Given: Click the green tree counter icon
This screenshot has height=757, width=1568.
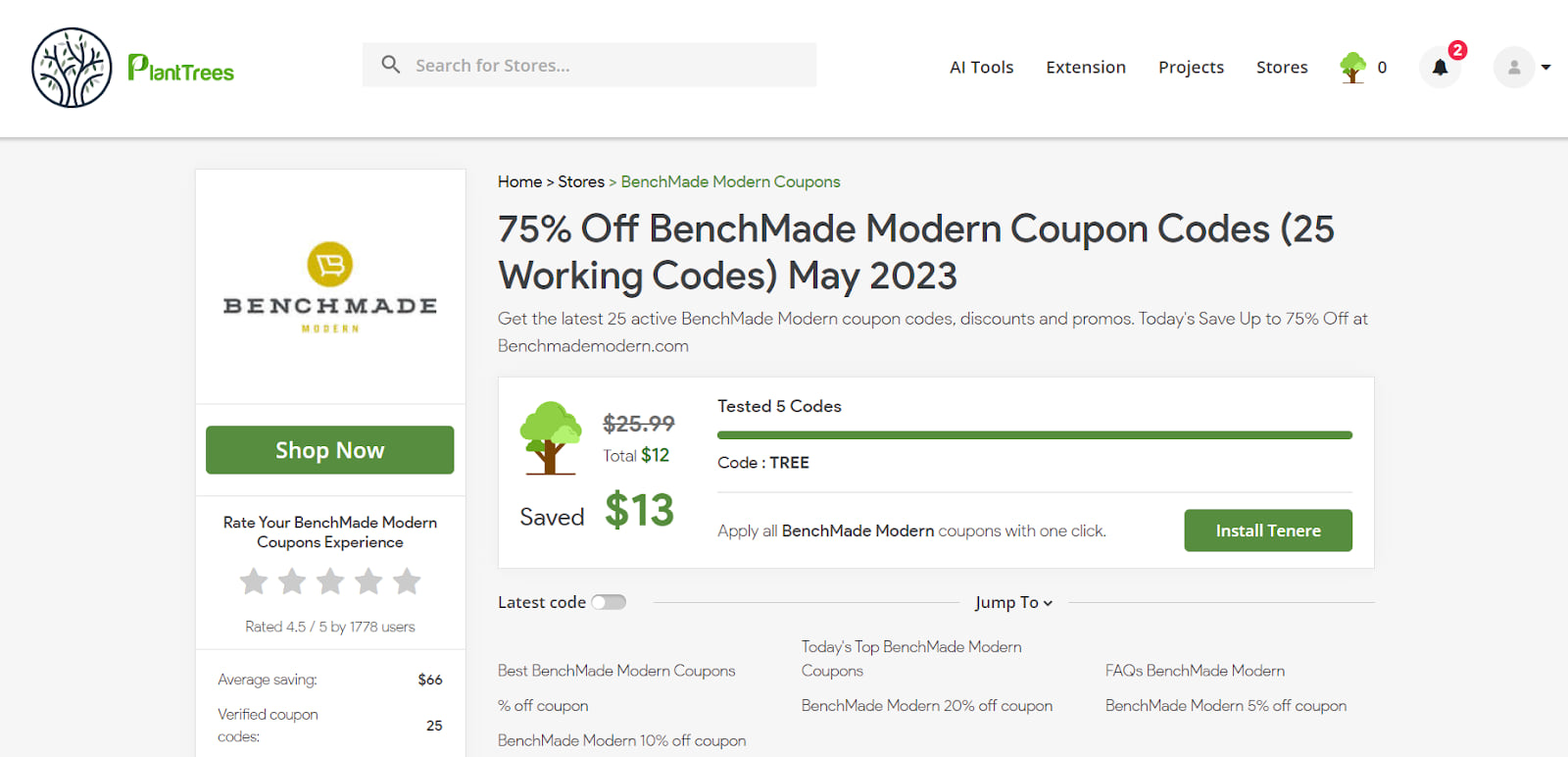Looking at the screenshot, I should 1353,68.
